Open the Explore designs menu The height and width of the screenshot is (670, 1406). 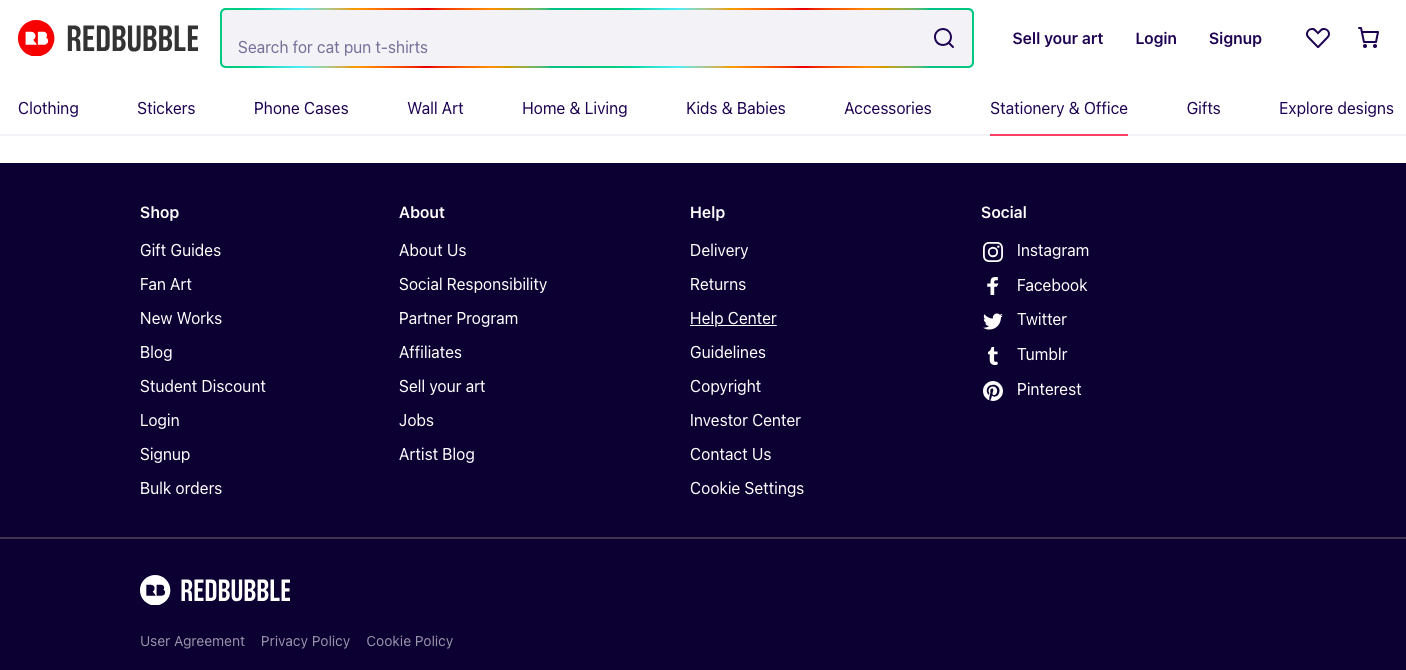1336,108
